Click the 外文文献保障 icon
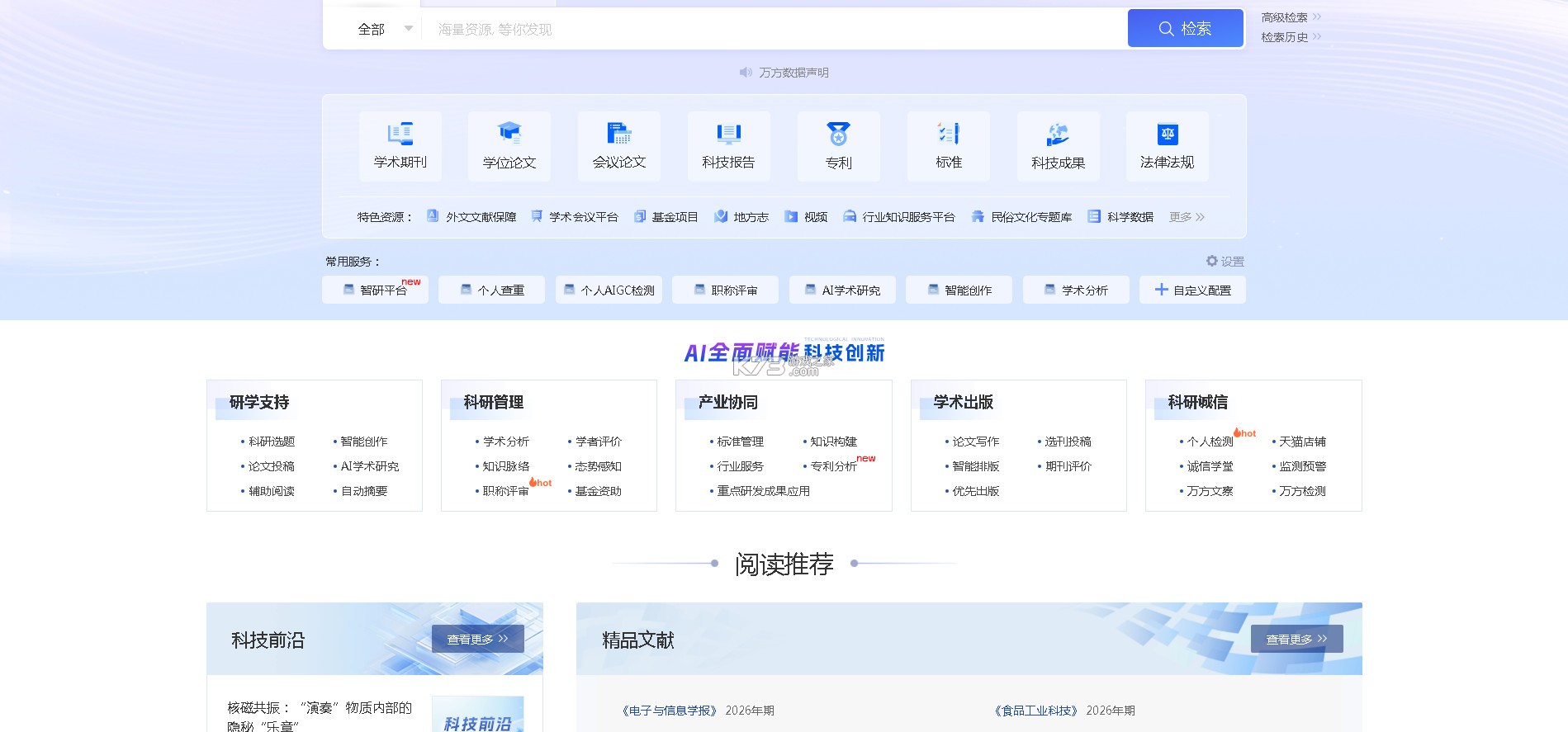 click(x=433, y=216)
